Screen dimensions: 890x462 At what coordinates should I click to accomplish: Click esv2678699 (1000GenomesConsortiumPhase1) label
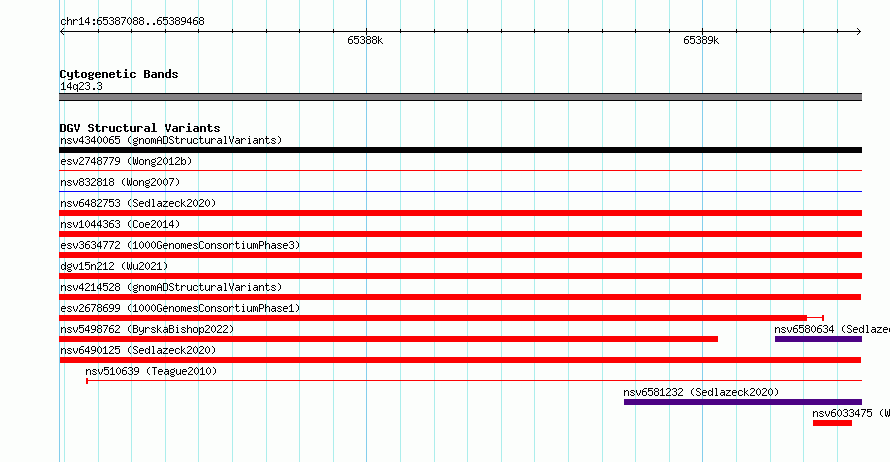click(180, 308)
